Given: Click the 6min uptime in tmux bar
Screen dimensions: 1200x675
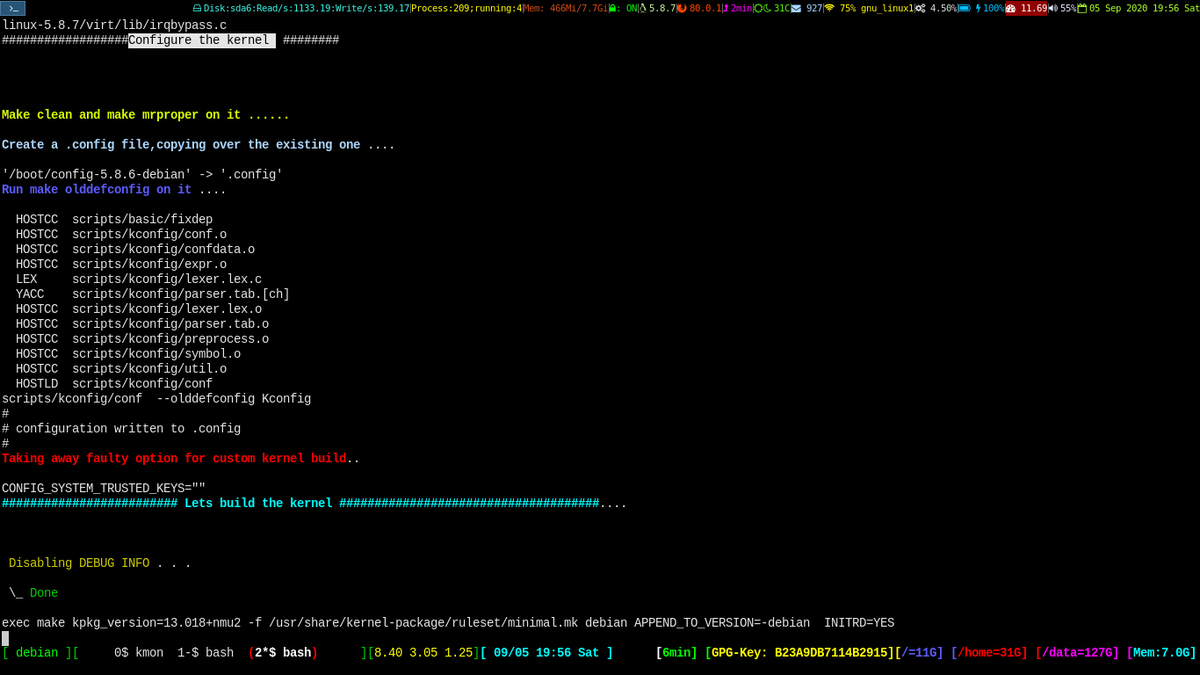Looking at the screenshot, I should coord(679,653).
